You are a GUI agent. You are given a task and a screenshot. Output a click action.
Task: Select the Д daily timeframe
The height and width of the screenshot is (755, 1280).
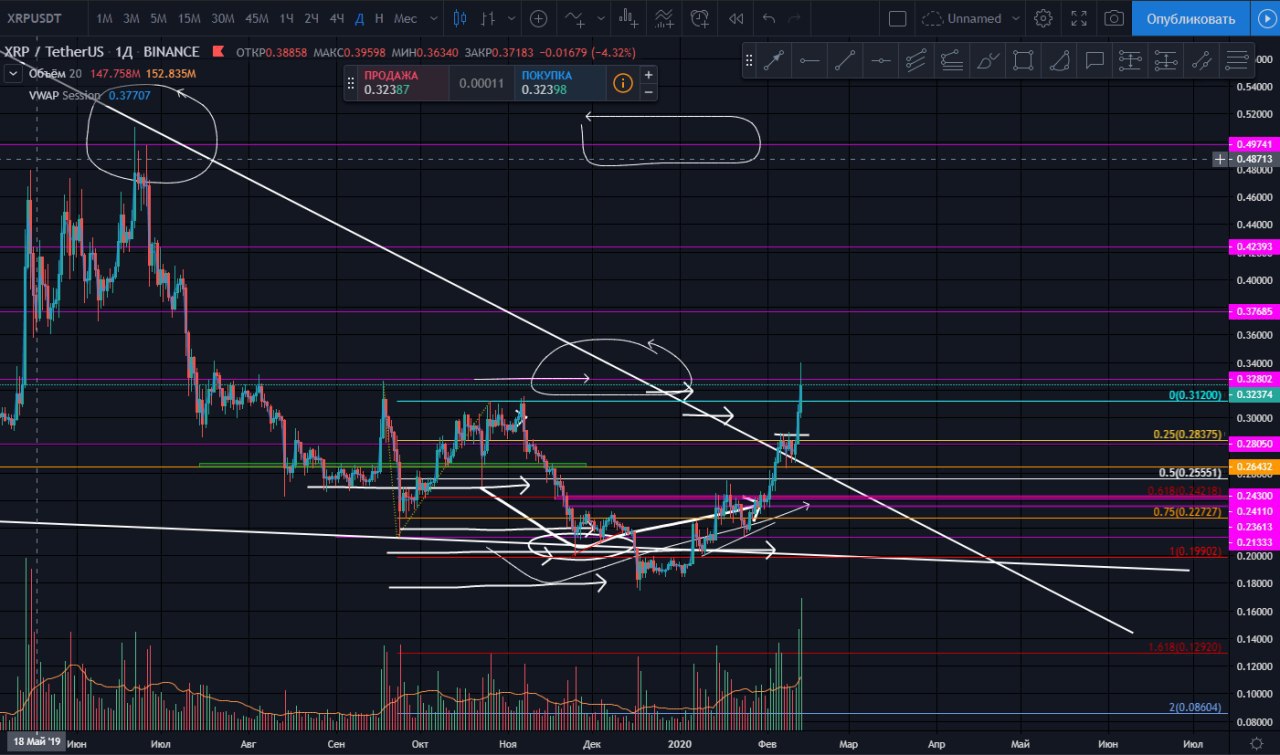(359, 18)
